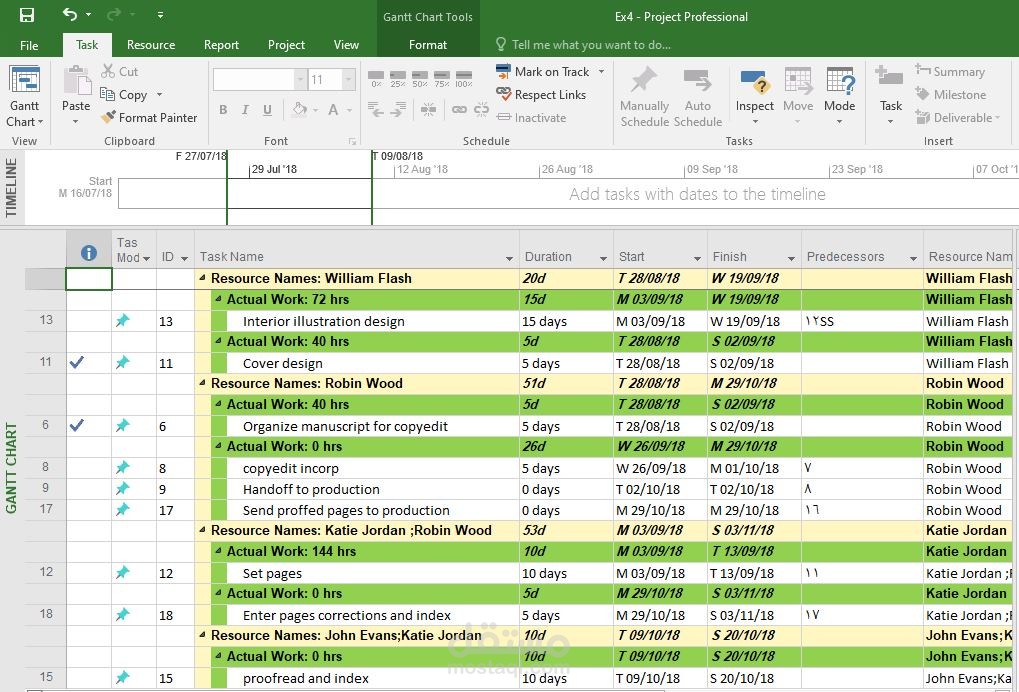Toggle Underline font formatting
Screen dimensions: 1019x692
[x=269, y=110]
